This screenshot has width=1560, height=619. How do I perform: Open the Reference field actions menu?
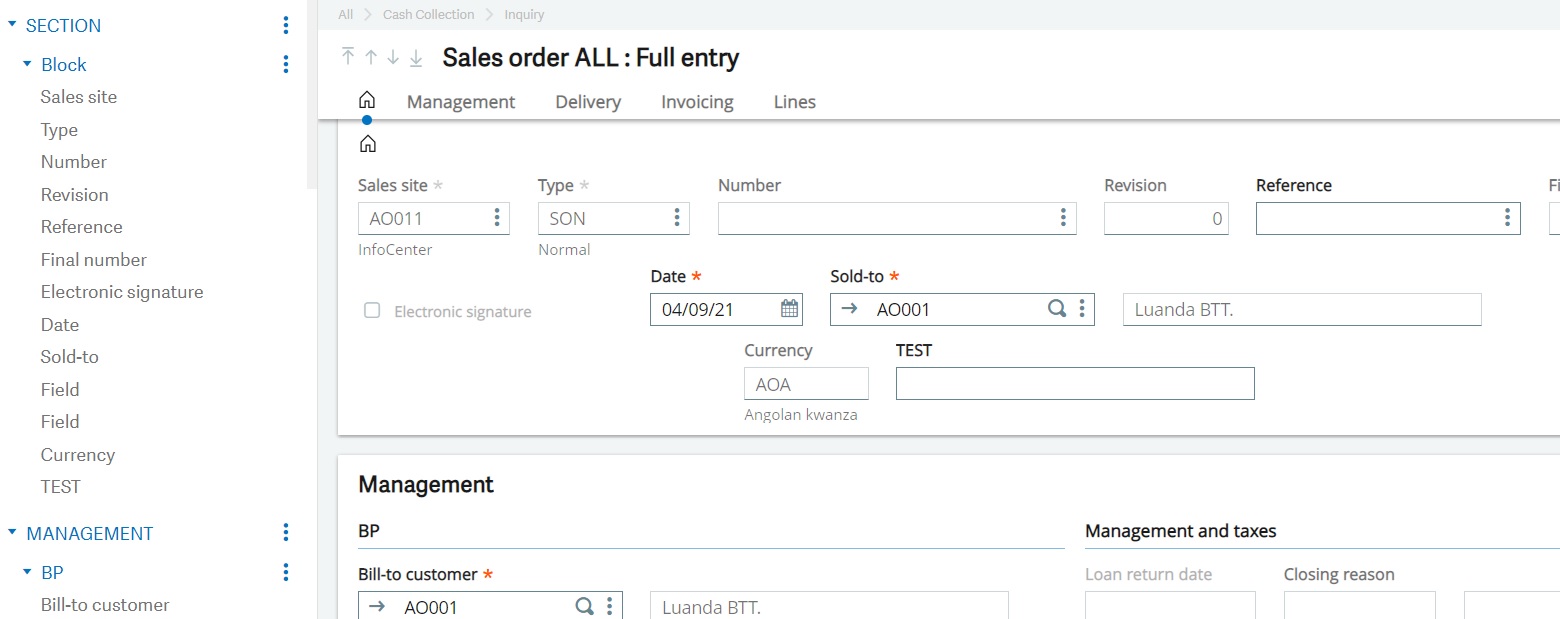[1508, 217]
